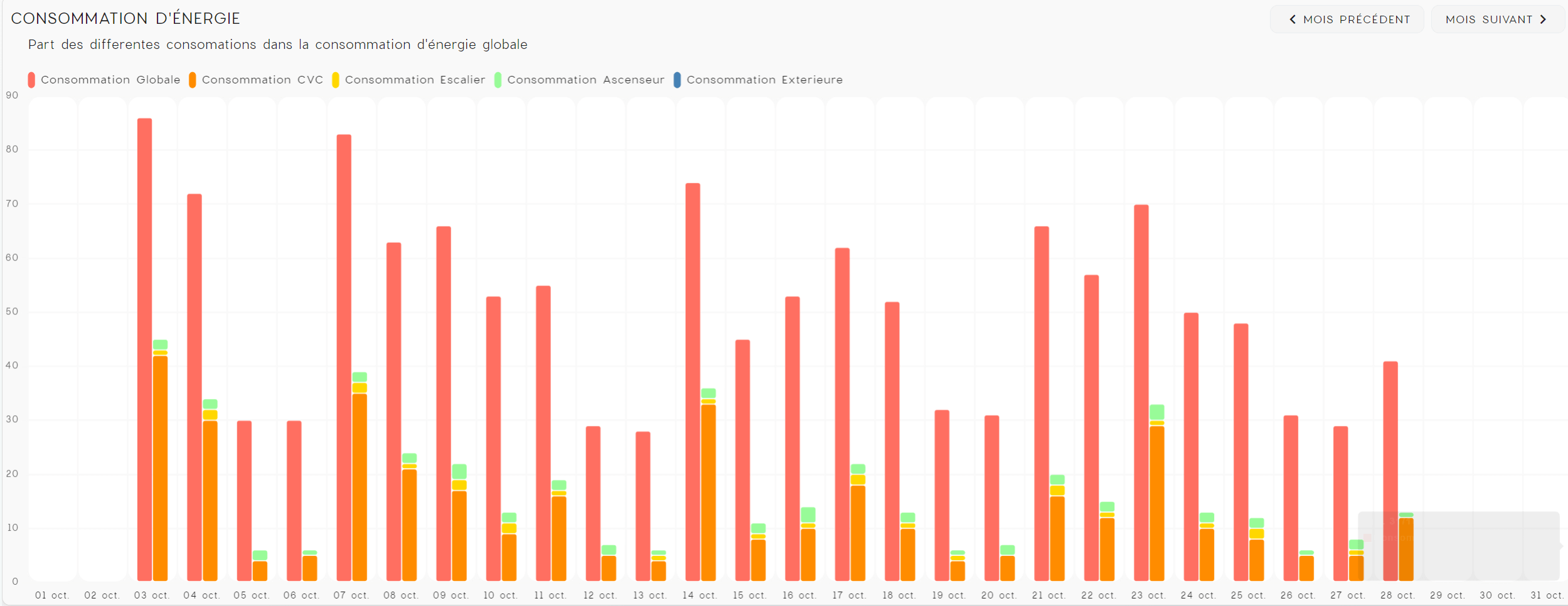Screen dimensions: 1568x606
Task: Click the '01 oct.' axis label
Action: coord(52,595)
